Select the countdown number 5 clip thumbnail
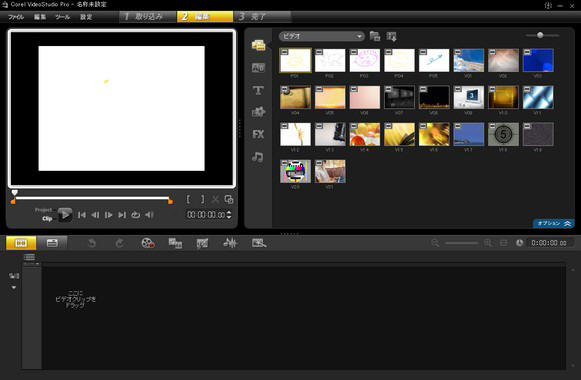Image resolution: width=581 pixels, height=380 pixels. click(503, 134)
